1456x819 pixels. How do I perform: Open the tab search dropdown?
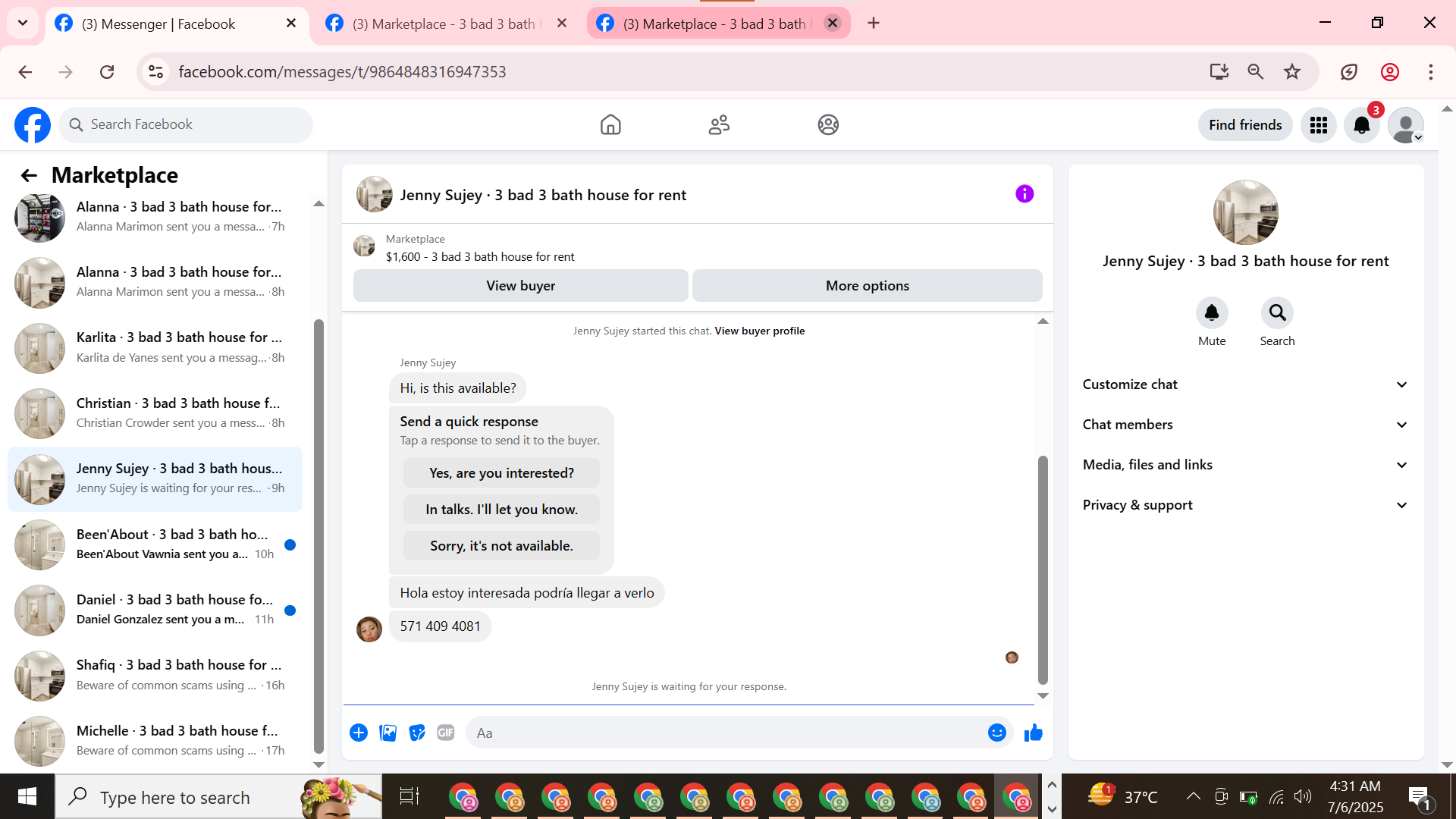(23, 23)
